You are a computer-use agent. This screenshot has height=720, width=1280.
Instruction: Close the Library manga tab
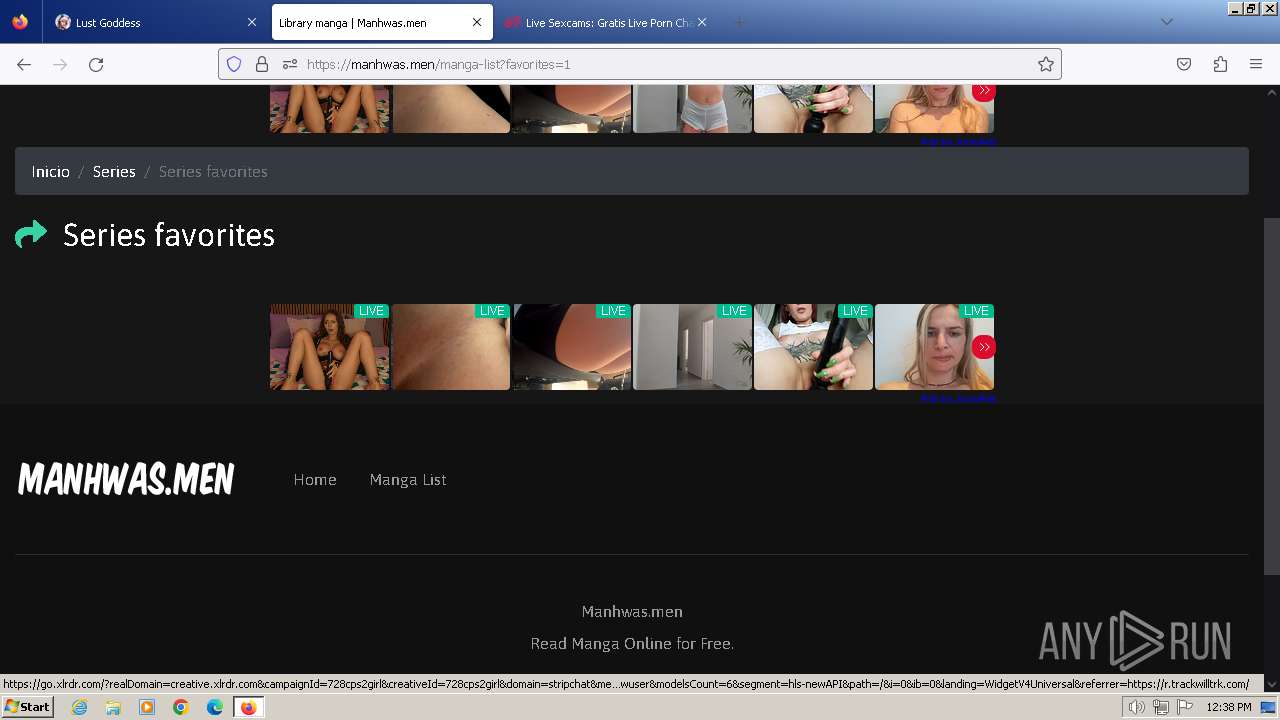pyautogui.click(x=477, y=22)
